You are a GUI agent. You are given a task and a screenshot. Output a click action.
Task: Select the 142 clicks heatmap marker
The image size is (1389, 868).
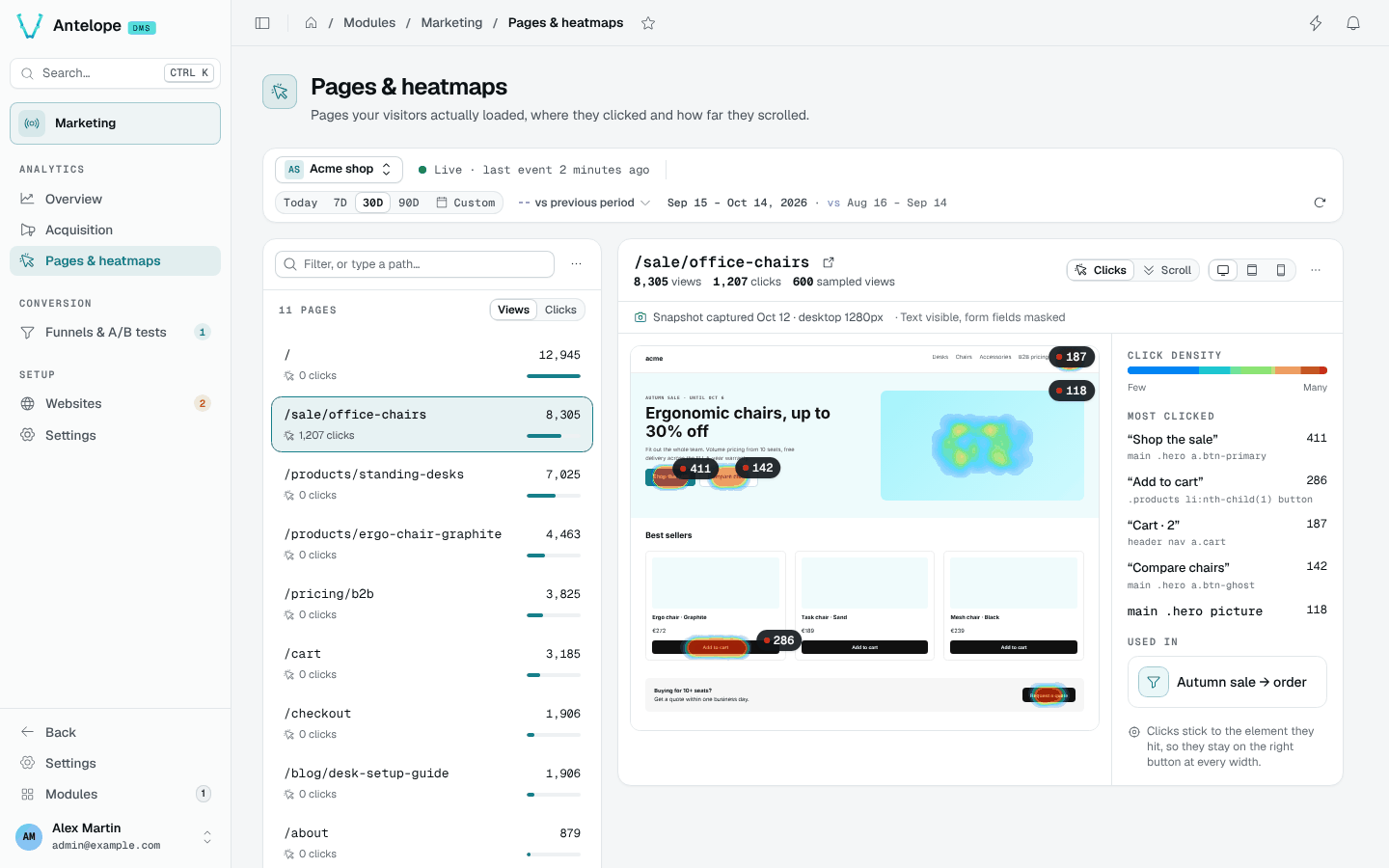pyautogui.click(x=757, y=468)
